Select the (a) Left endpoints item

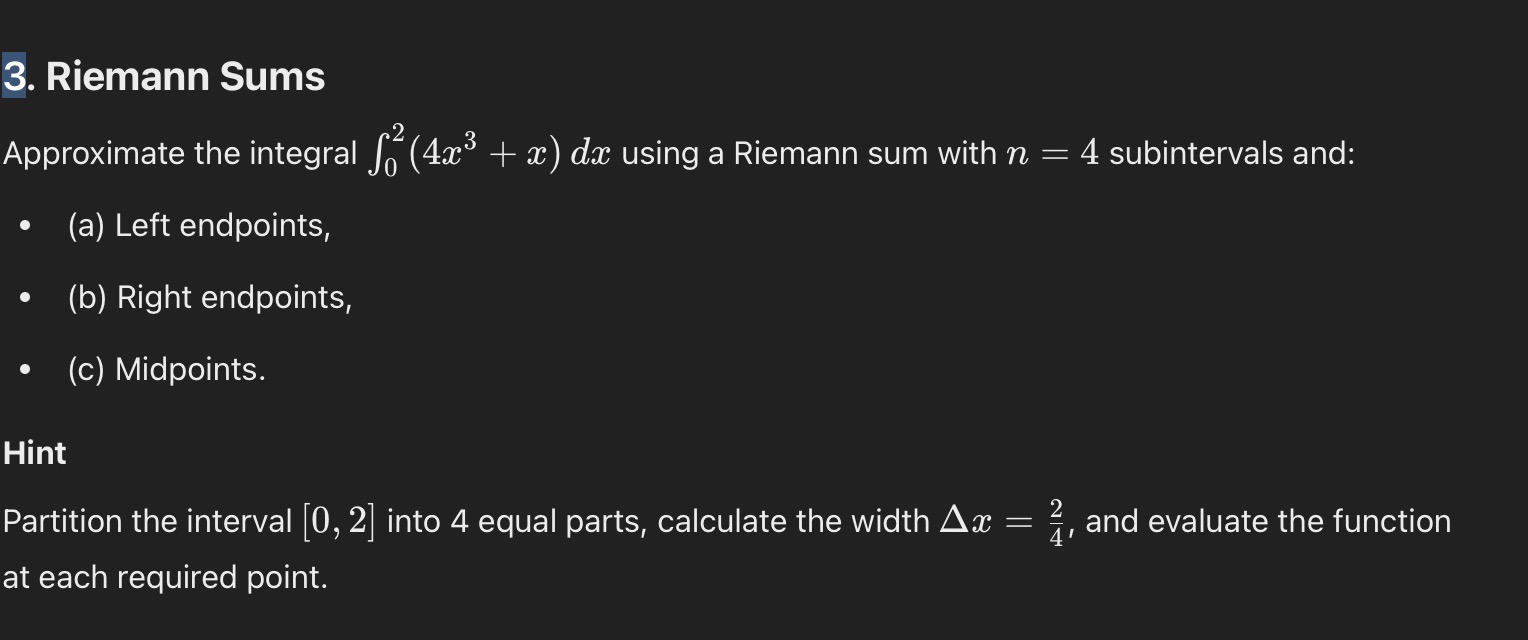click(199, 226)
